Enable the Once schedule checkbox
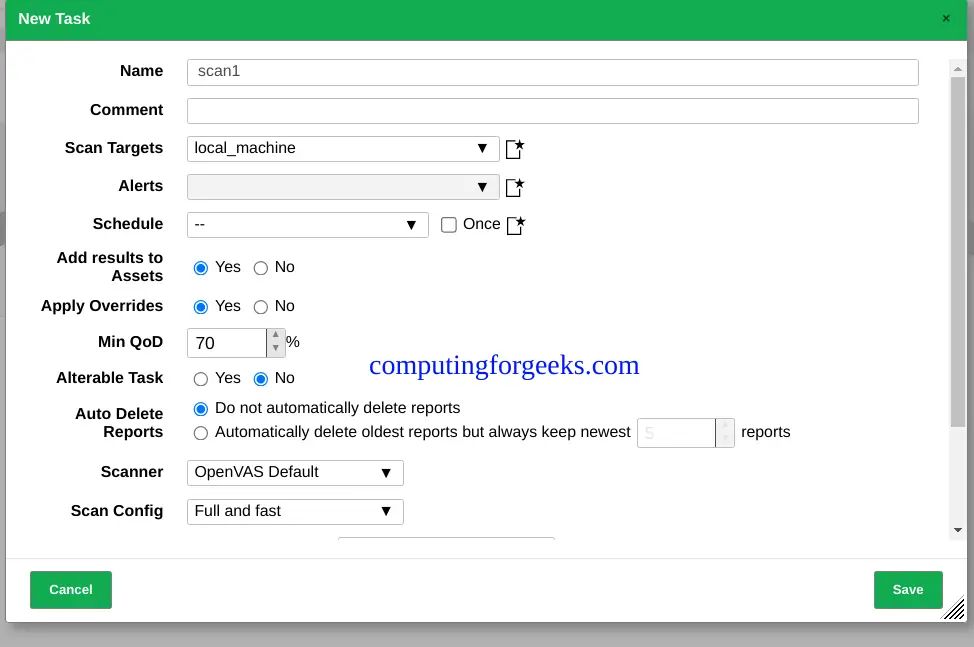The image size is (974, 647). [448, 225]
